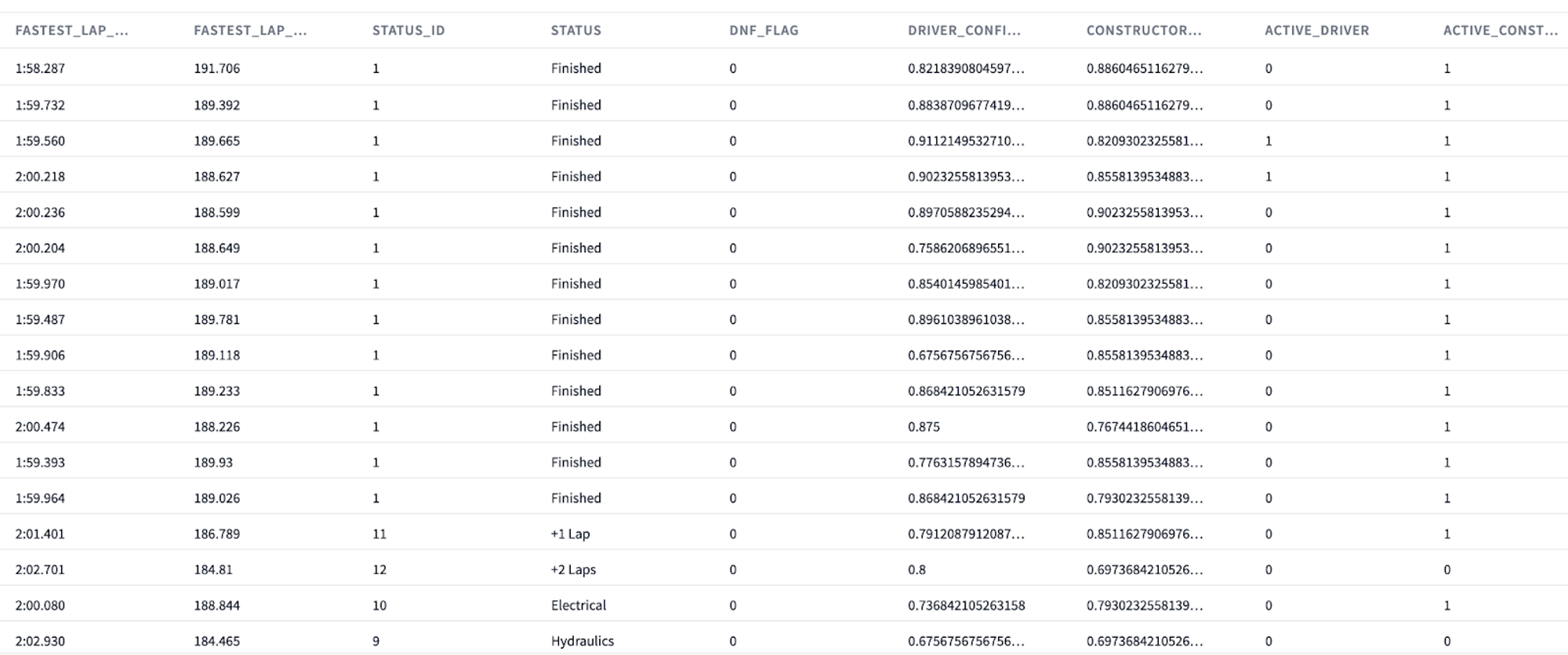Screen dimensions: 1568x655
Task: Select the lap speed cell 186.789
Action: tap(217, 534)
